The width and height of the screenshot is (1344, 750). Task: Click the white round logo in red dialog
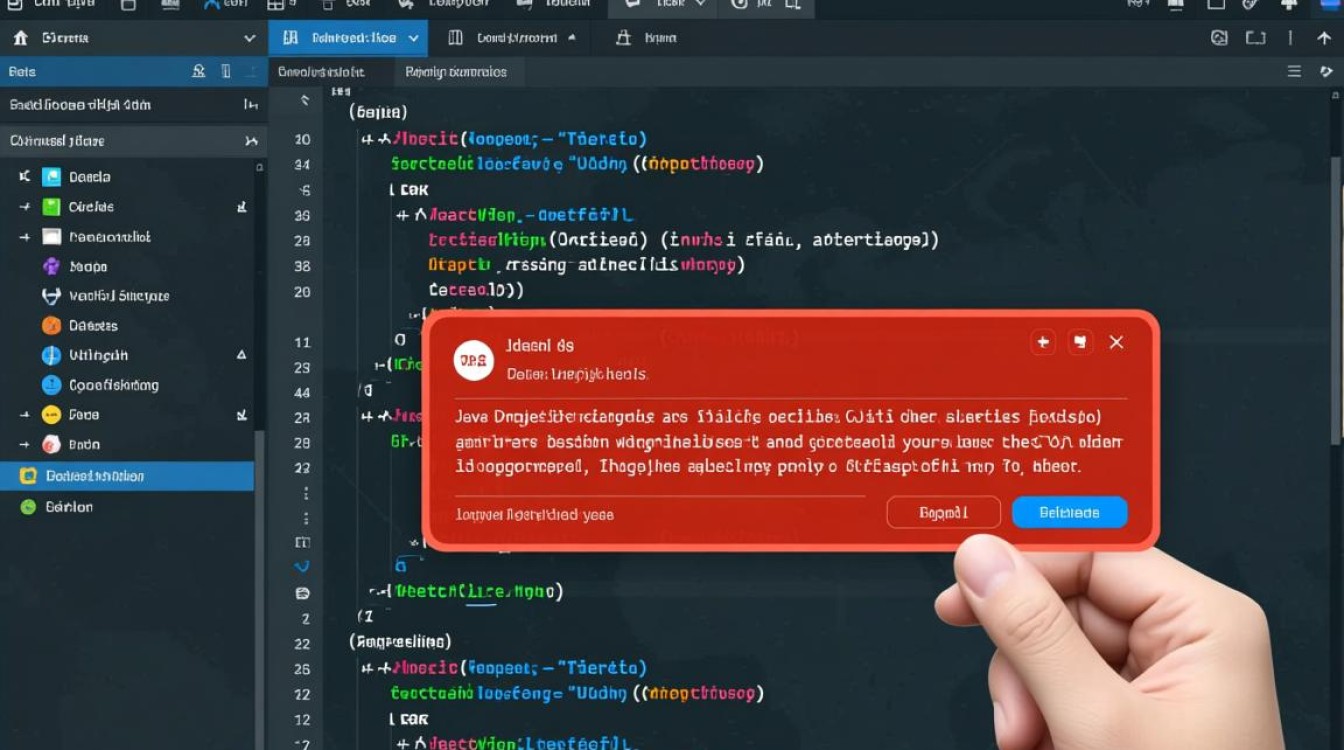473,360
